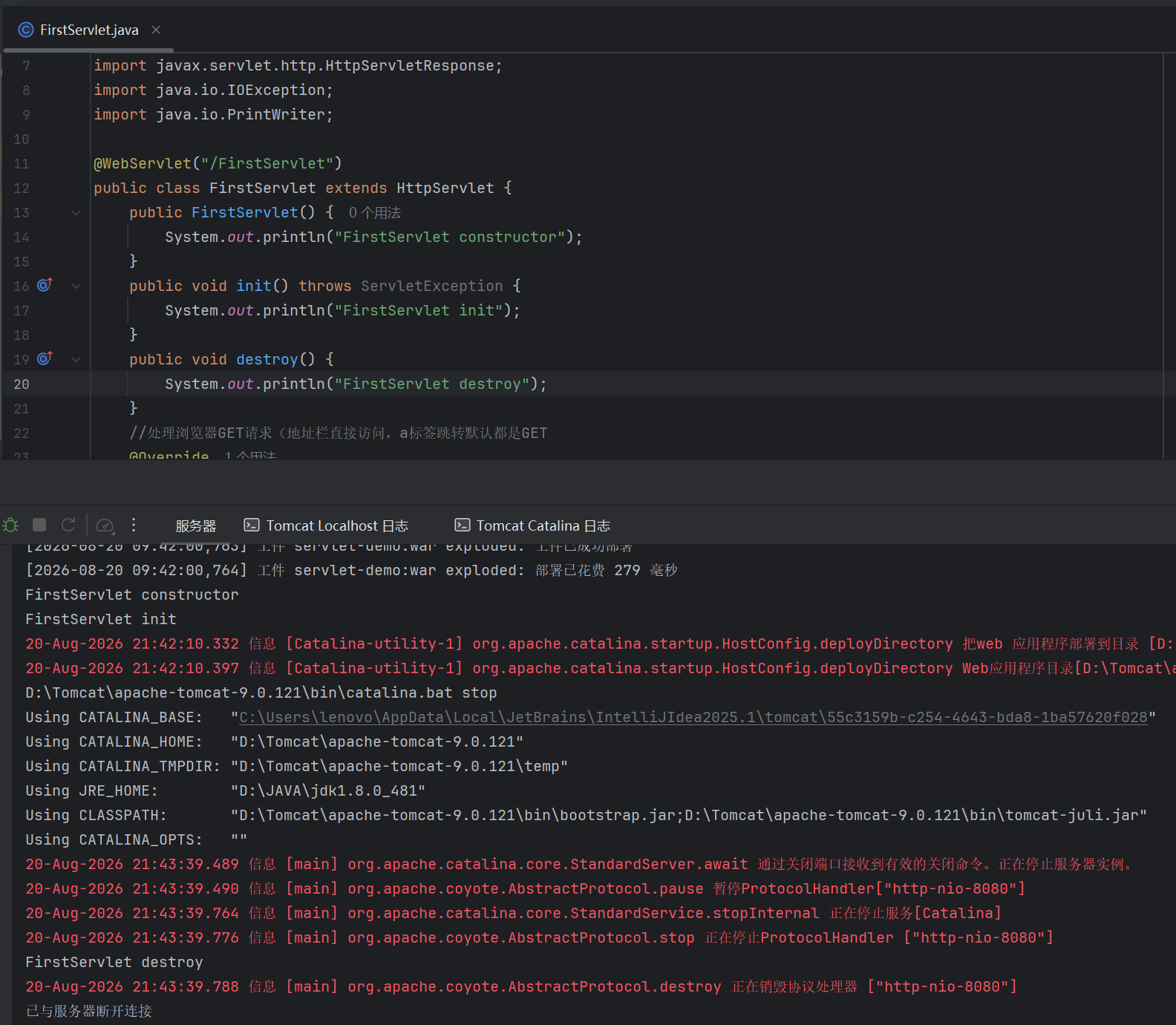This screenshot has height=1025, width=1176.
Task: Click the override gutter icon on line 19
Action: [x=45, y=358]
